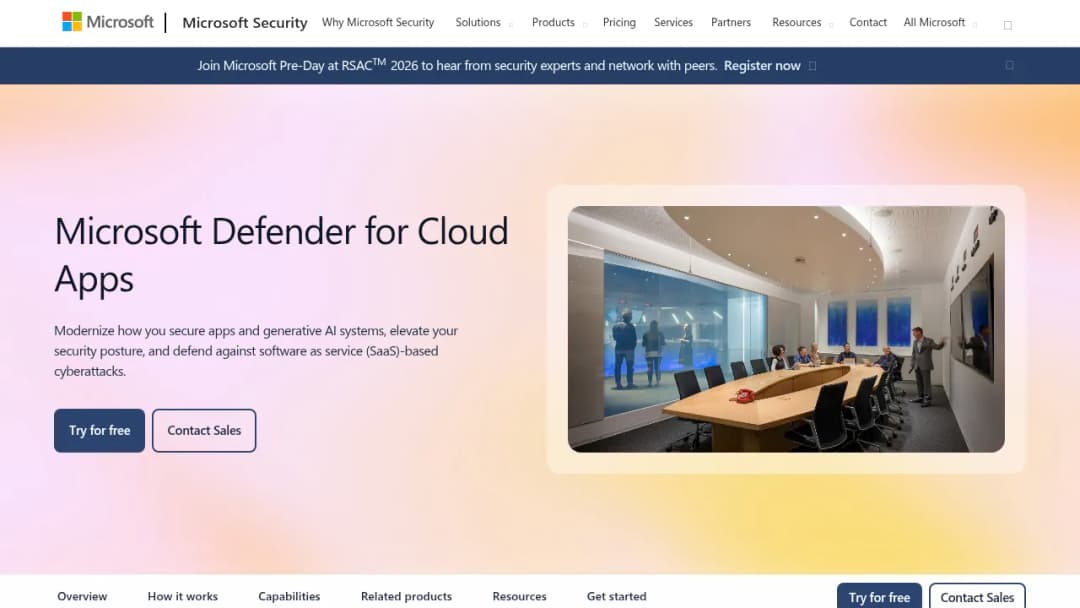Click the conference room hero image
Viewport: 1080px width, 608px height.
point(786,329)
